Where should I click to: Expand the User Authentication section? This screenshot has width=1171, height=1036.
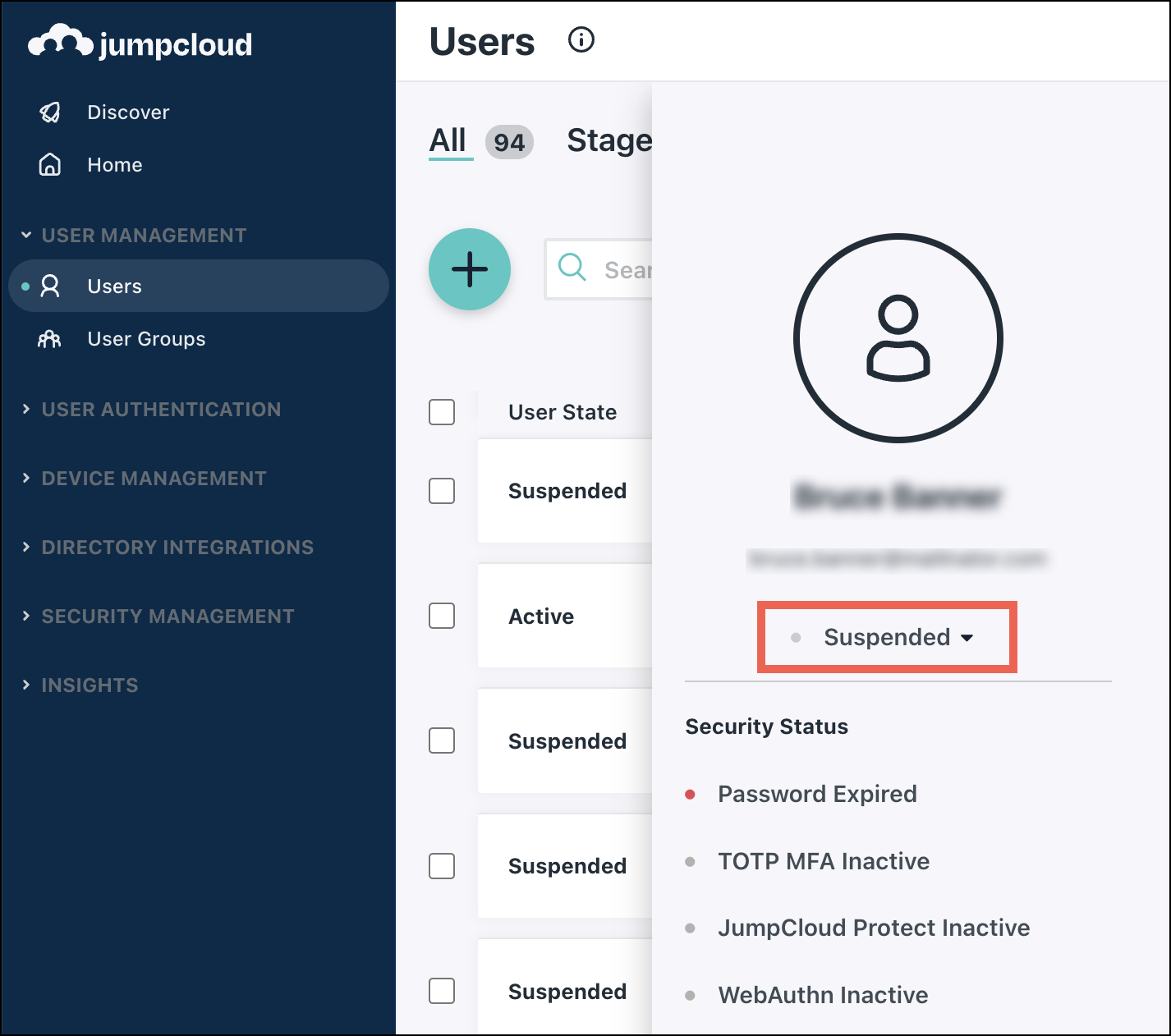click(x=161, y=409)
